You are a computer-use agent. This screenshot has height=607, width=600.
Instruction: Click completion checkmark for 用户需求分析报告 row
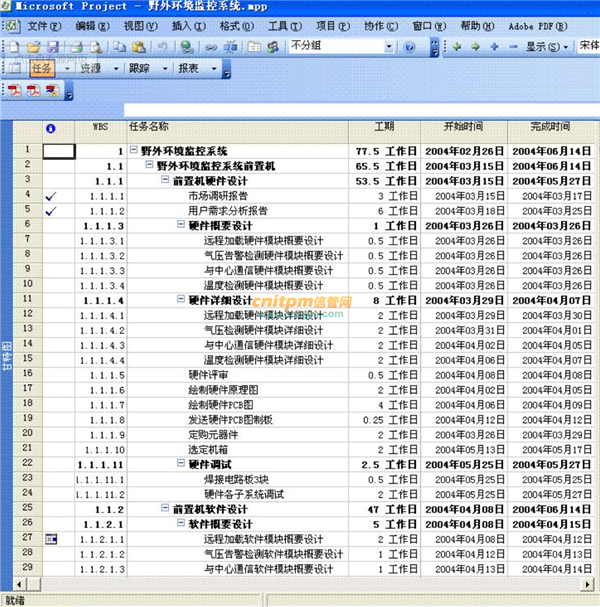pos(52,211)
